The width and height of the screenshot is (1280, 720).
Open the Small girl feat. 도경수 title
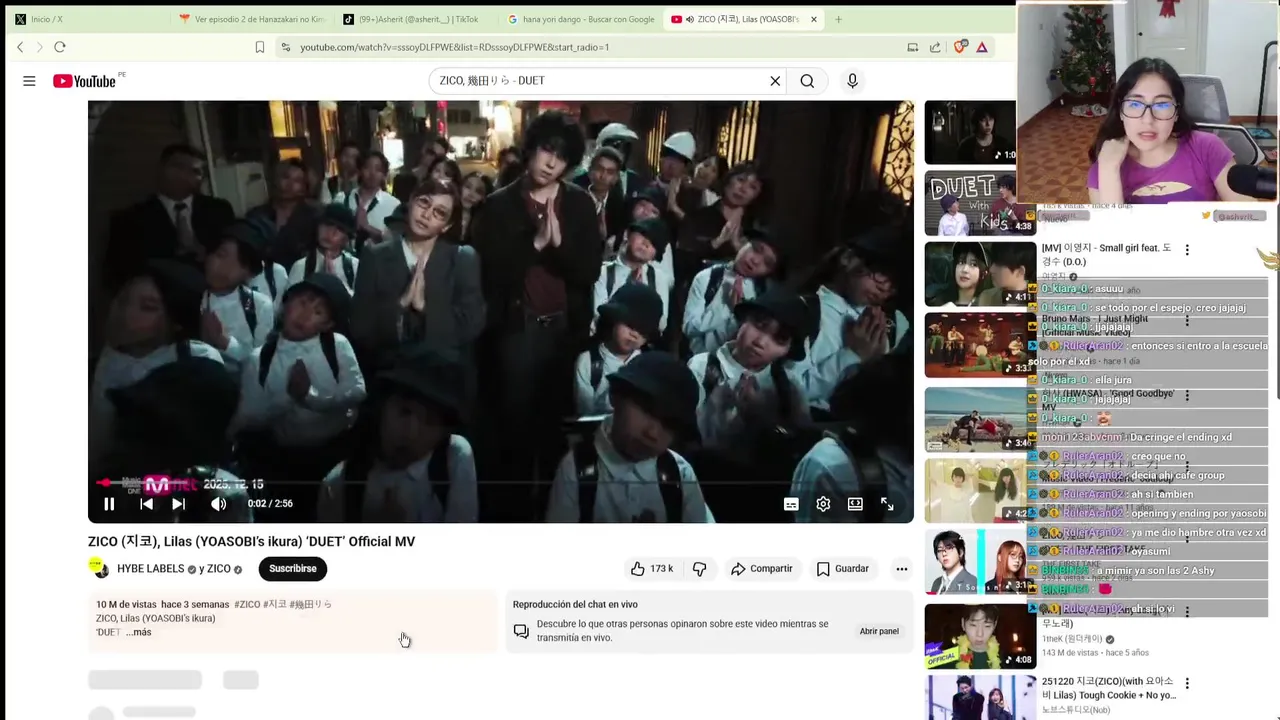[x=1106, y=255]
